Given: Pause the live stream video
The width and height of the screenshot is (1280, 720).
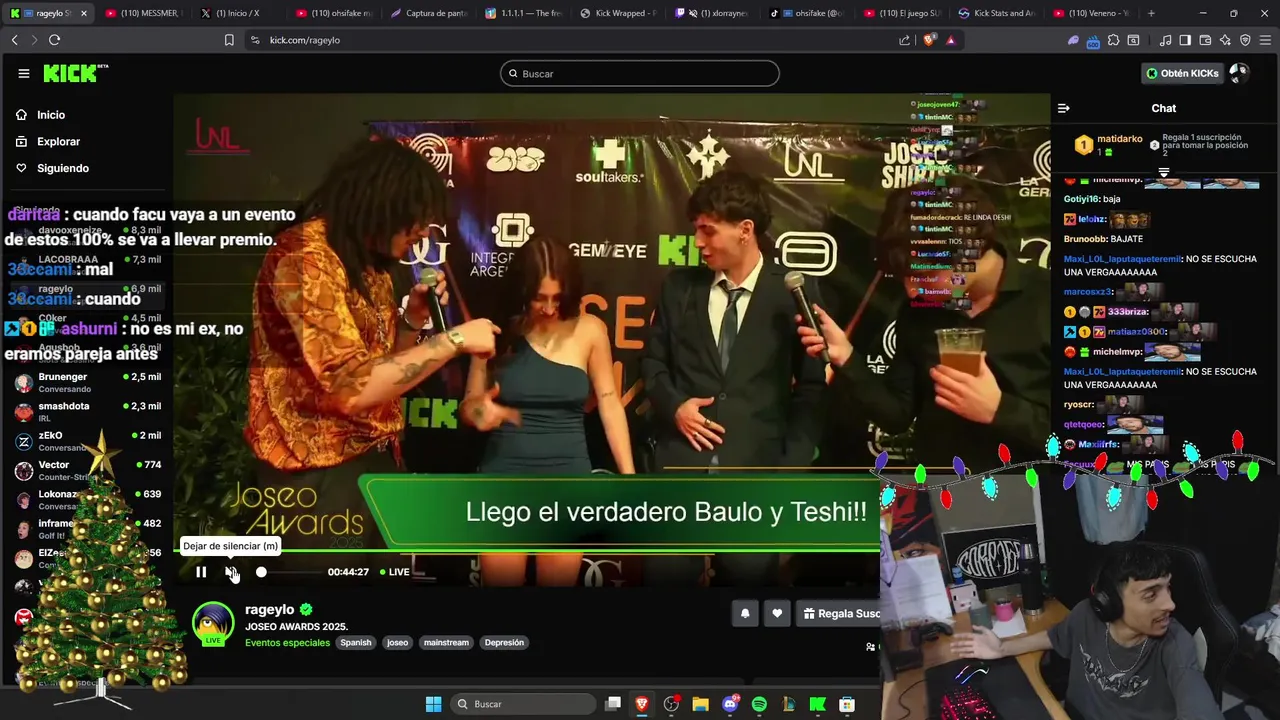Looking at the screenshot, I should (201, 572).
